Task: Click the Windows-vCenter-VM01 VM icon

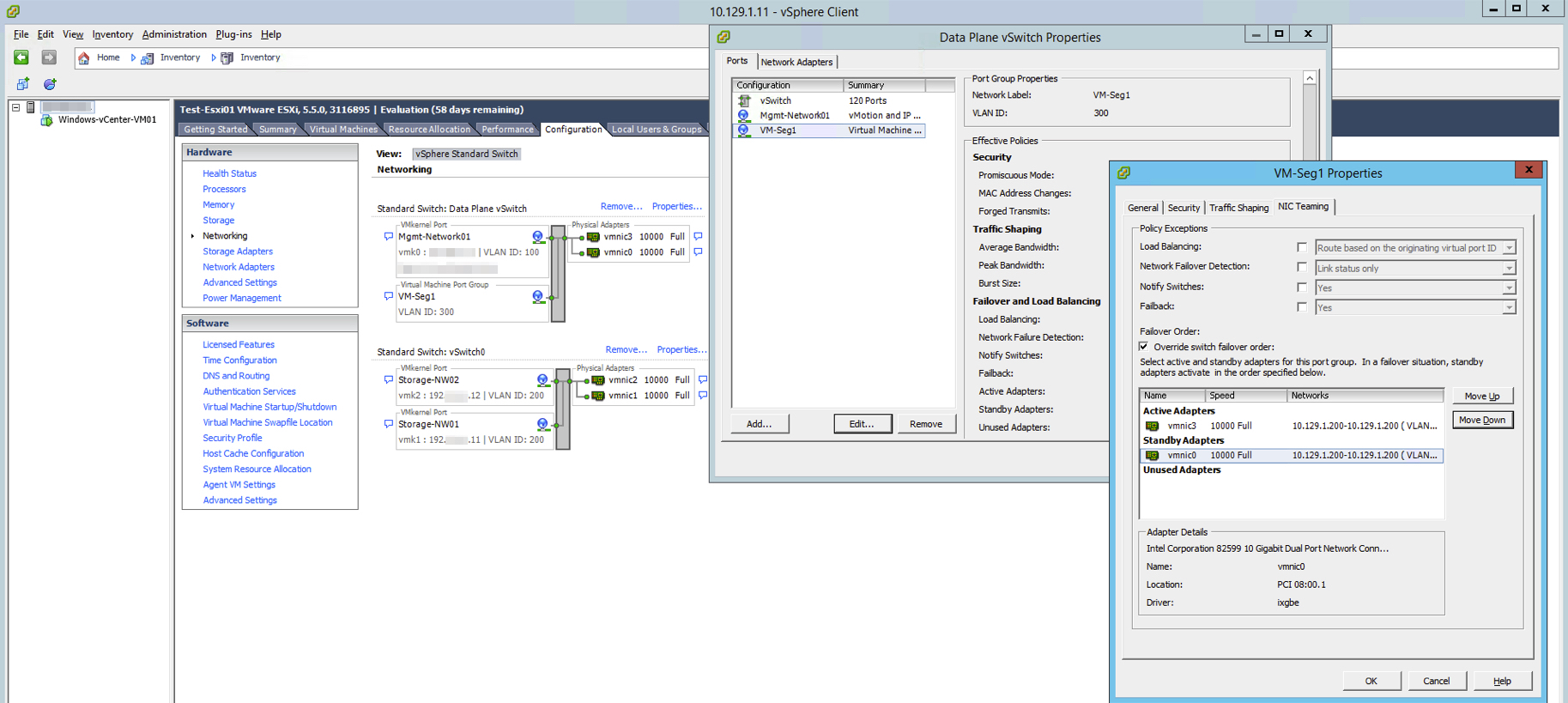Action: point(46,120)
